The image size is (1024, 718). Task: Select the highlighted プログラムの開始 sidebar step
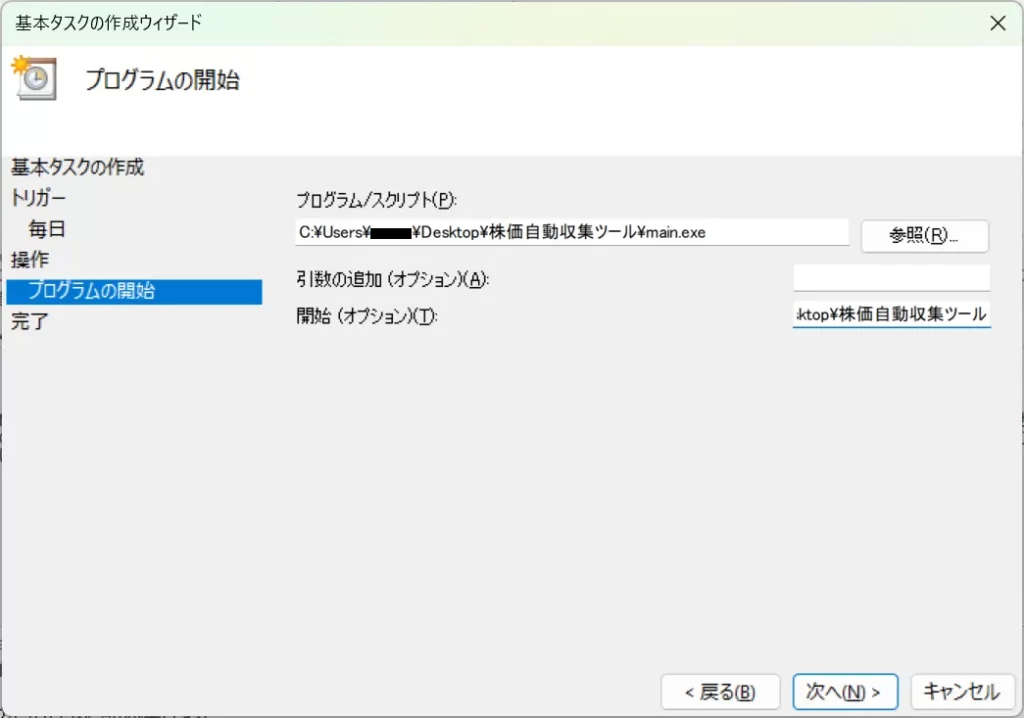coord(133,291)
